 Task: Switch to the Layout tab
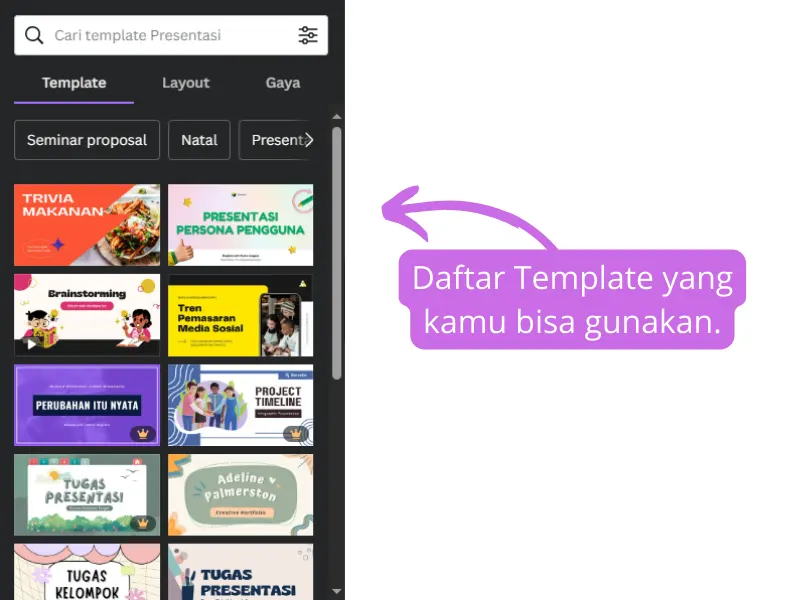(x=186, y=83)
